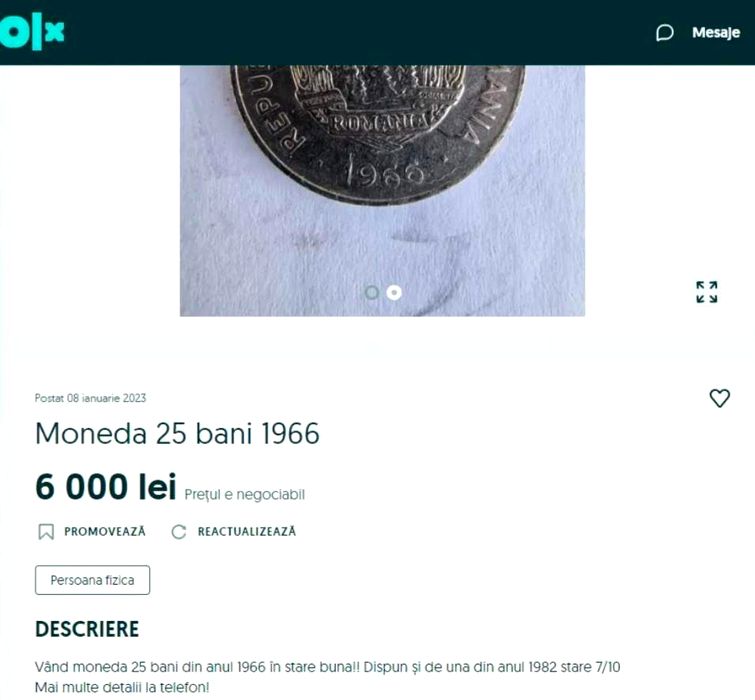
Task: Open the Mesaje chat bubble icon
Action: pos(664,33)
